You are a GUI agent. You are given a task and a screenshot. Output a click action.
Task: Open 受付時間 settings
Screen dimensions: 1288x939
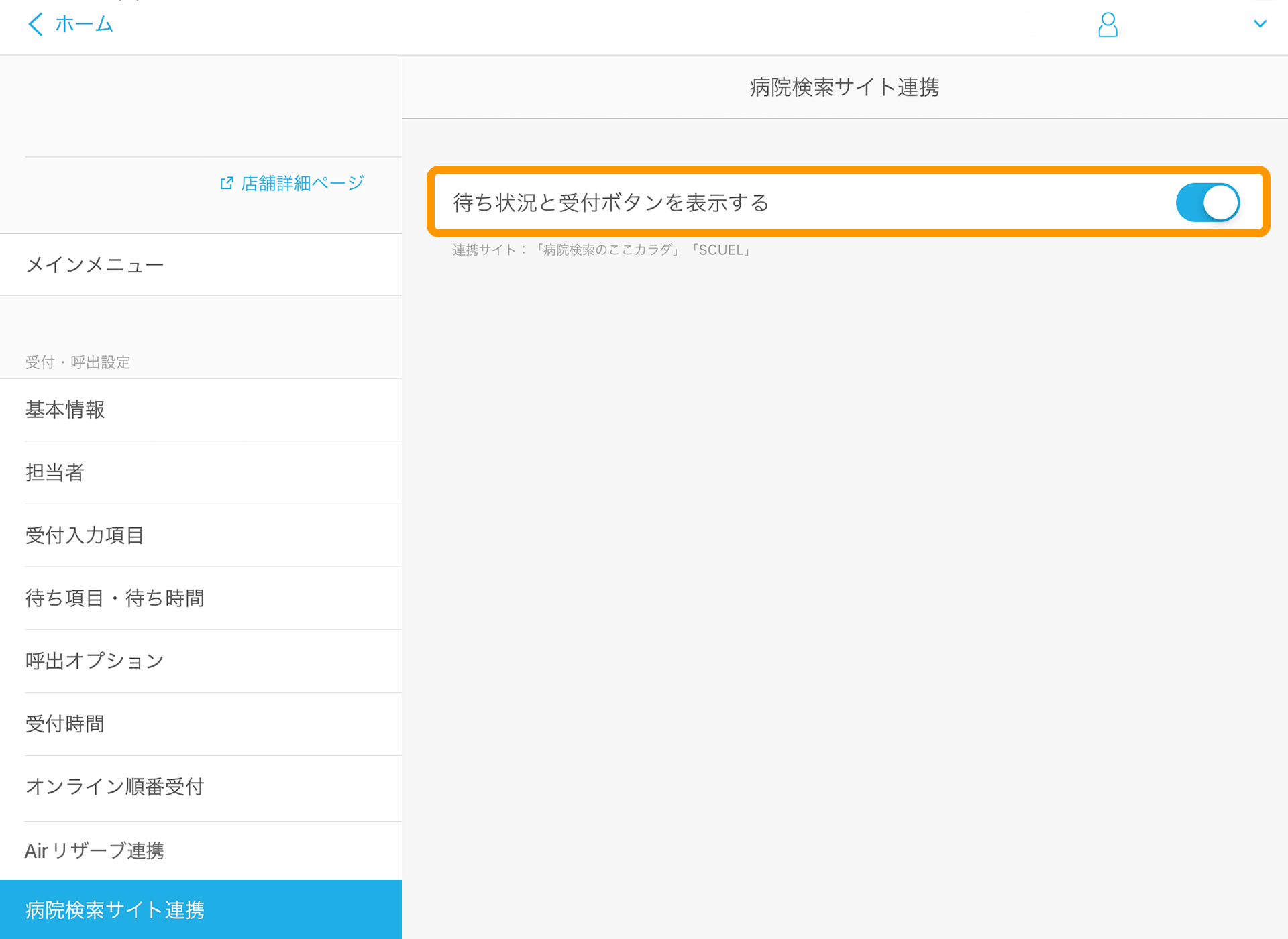64,724
